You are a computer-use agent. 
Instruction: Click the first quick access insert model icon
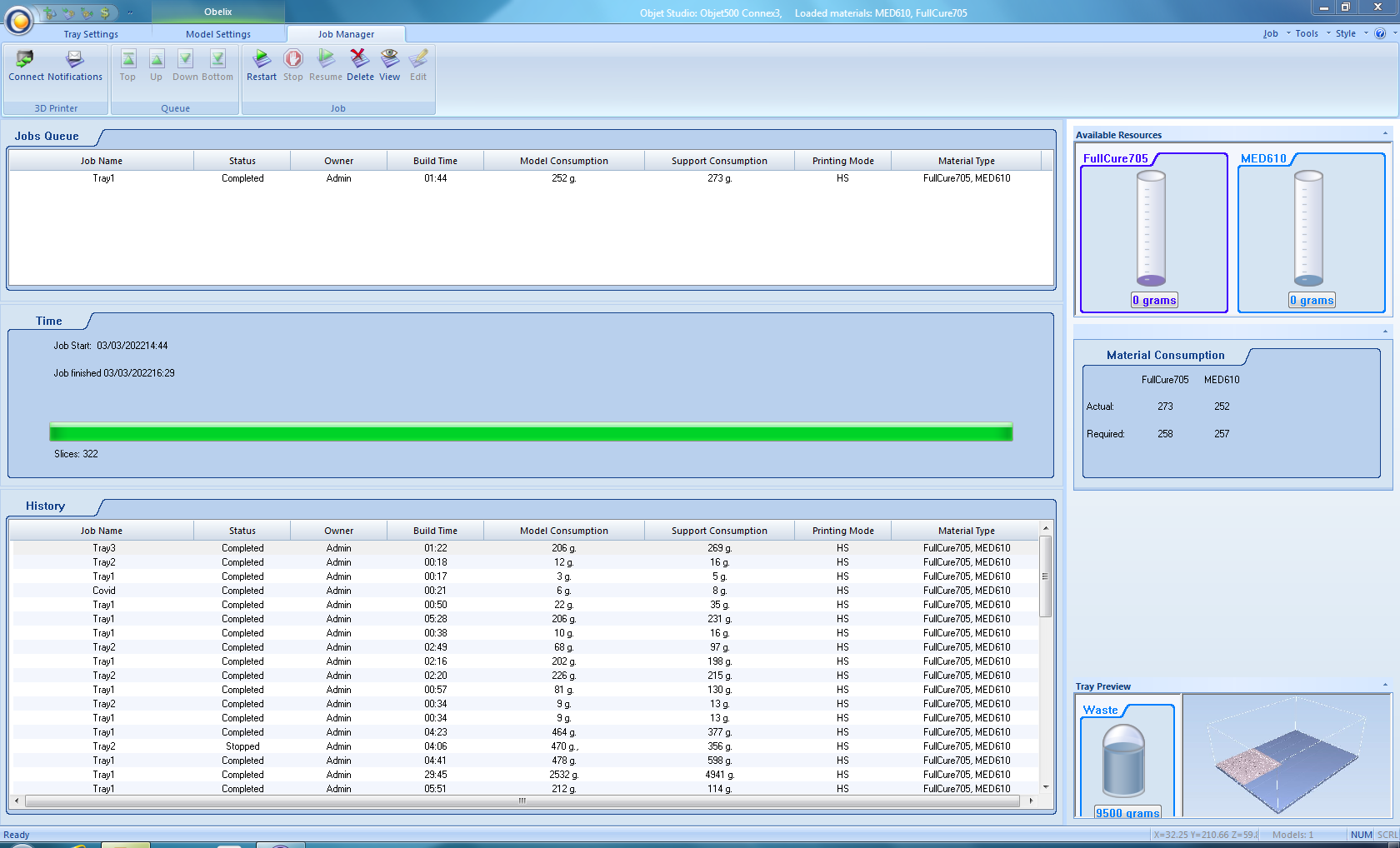[x=50, y=12]
